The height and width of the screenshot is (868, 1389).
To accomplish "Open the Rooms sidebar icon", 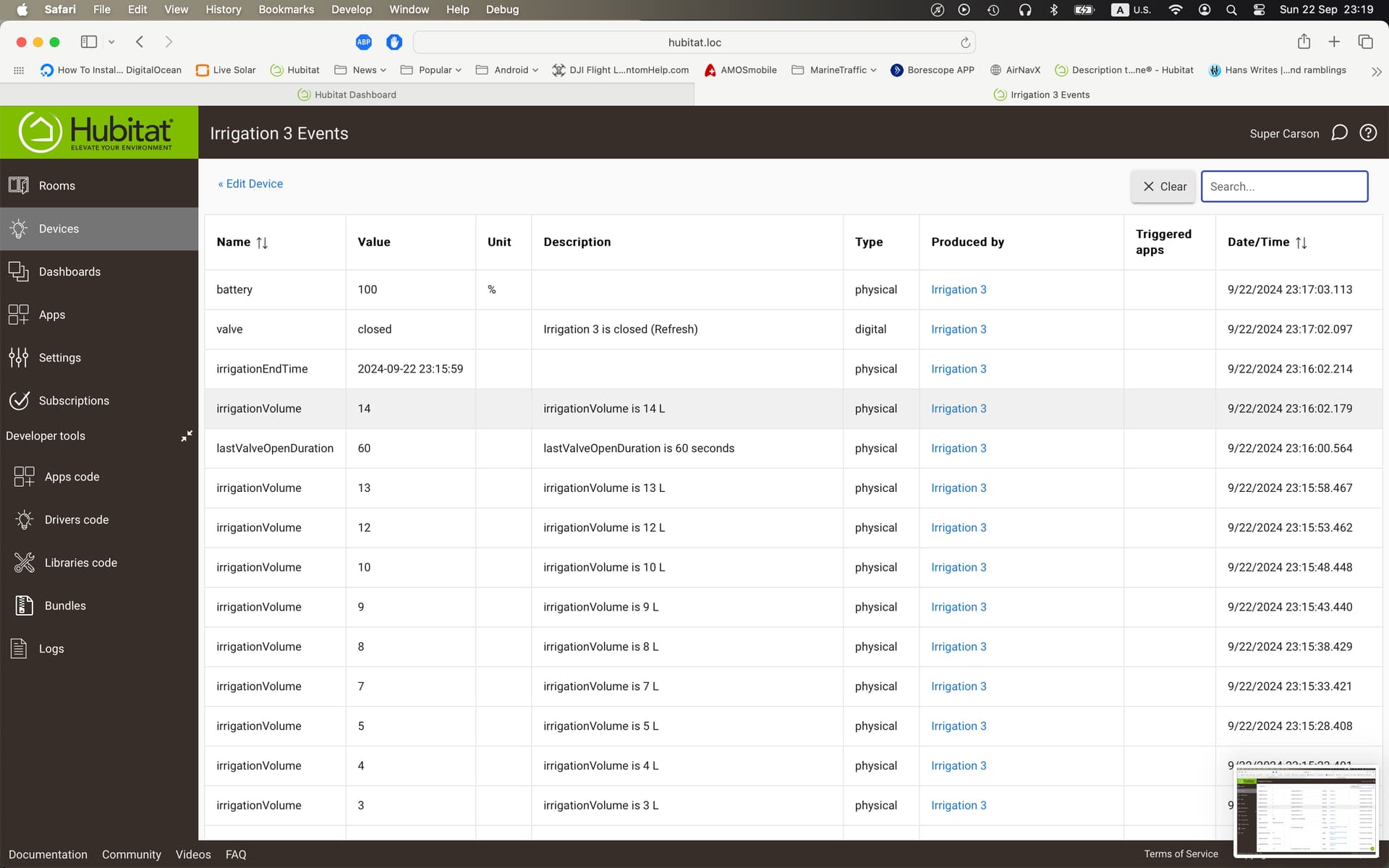I will [x=19, y=185].
